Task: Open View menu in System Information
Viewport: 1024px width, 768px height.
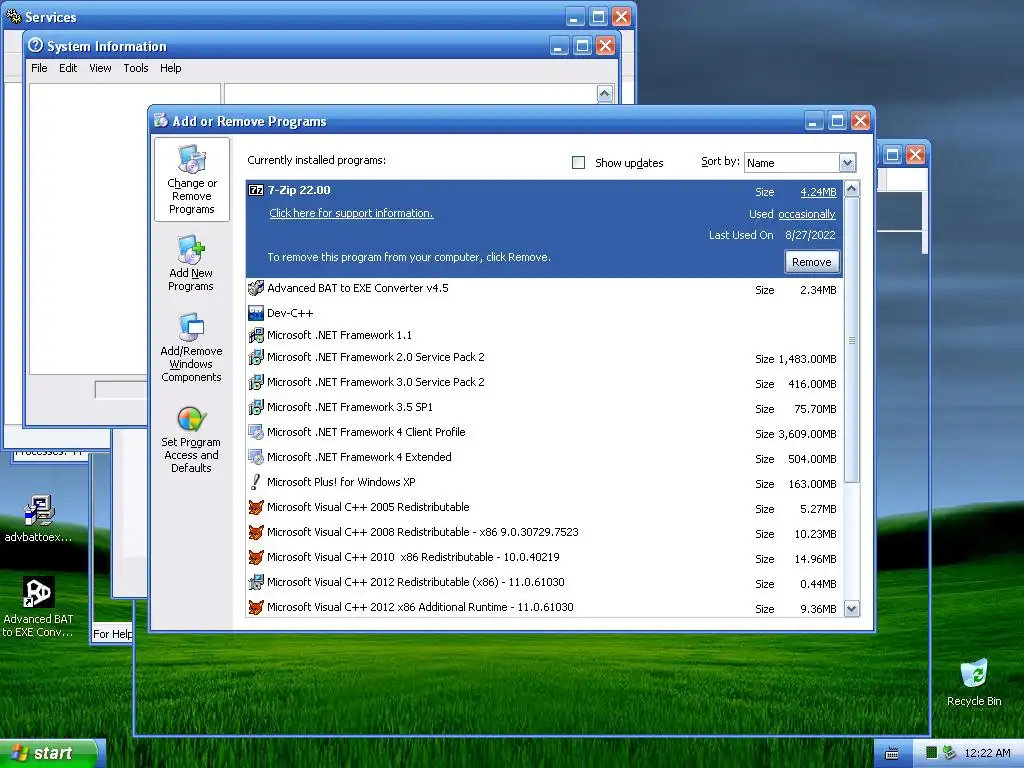Action: click(100, 68)
